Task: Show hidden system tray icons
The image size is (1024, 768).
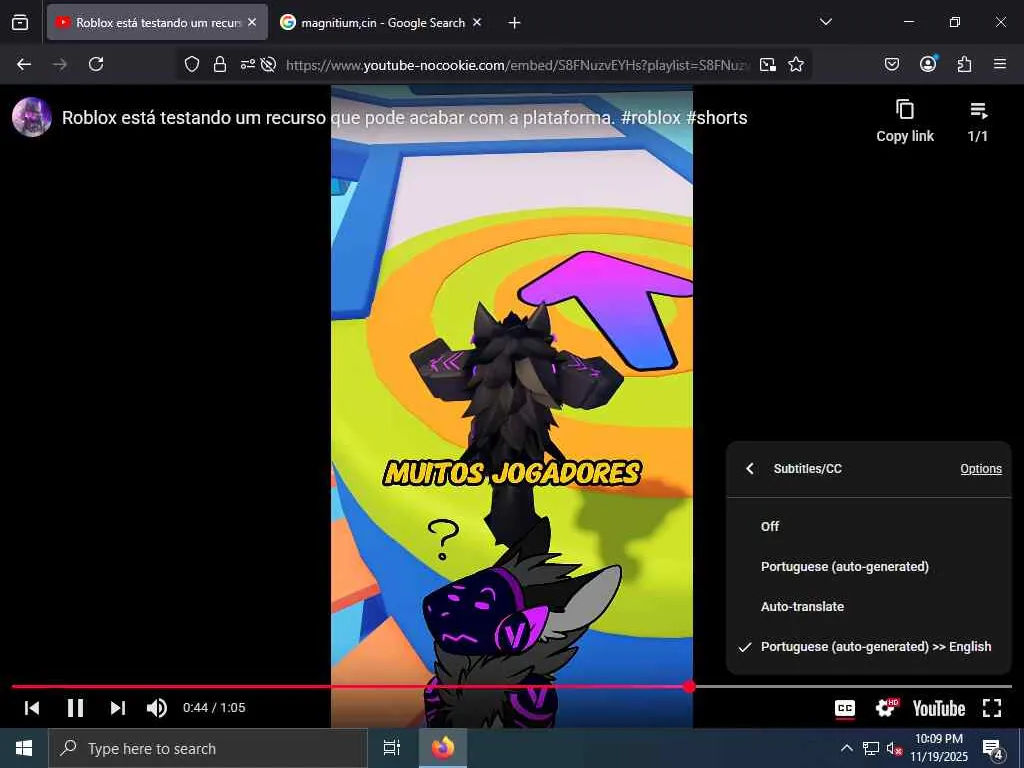Action: click(x=846, y=748)
